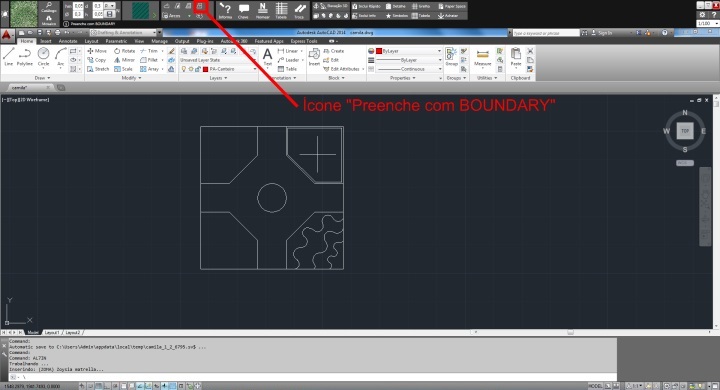Click the Text annotation tool
720x390 pixels.
pyautogui.click(x=267, y=58)
